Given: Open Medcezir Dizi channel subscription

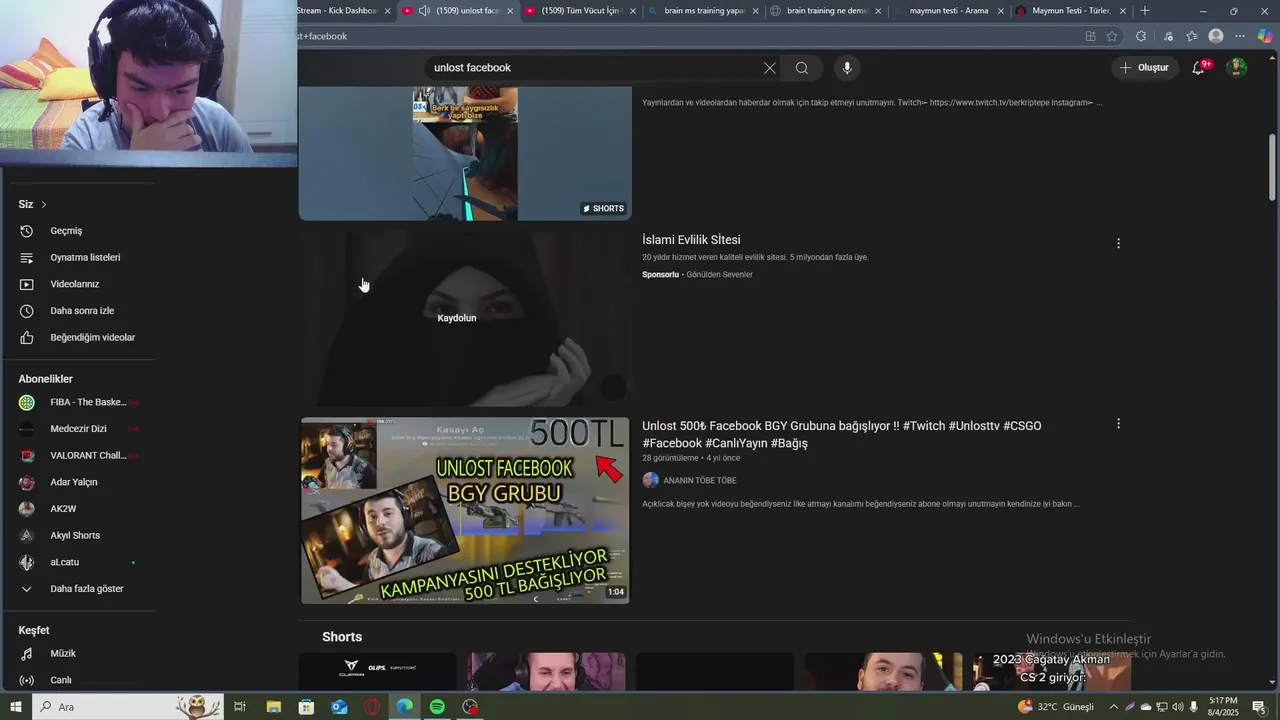Looking at the screenshot, I should click(78, 429).
